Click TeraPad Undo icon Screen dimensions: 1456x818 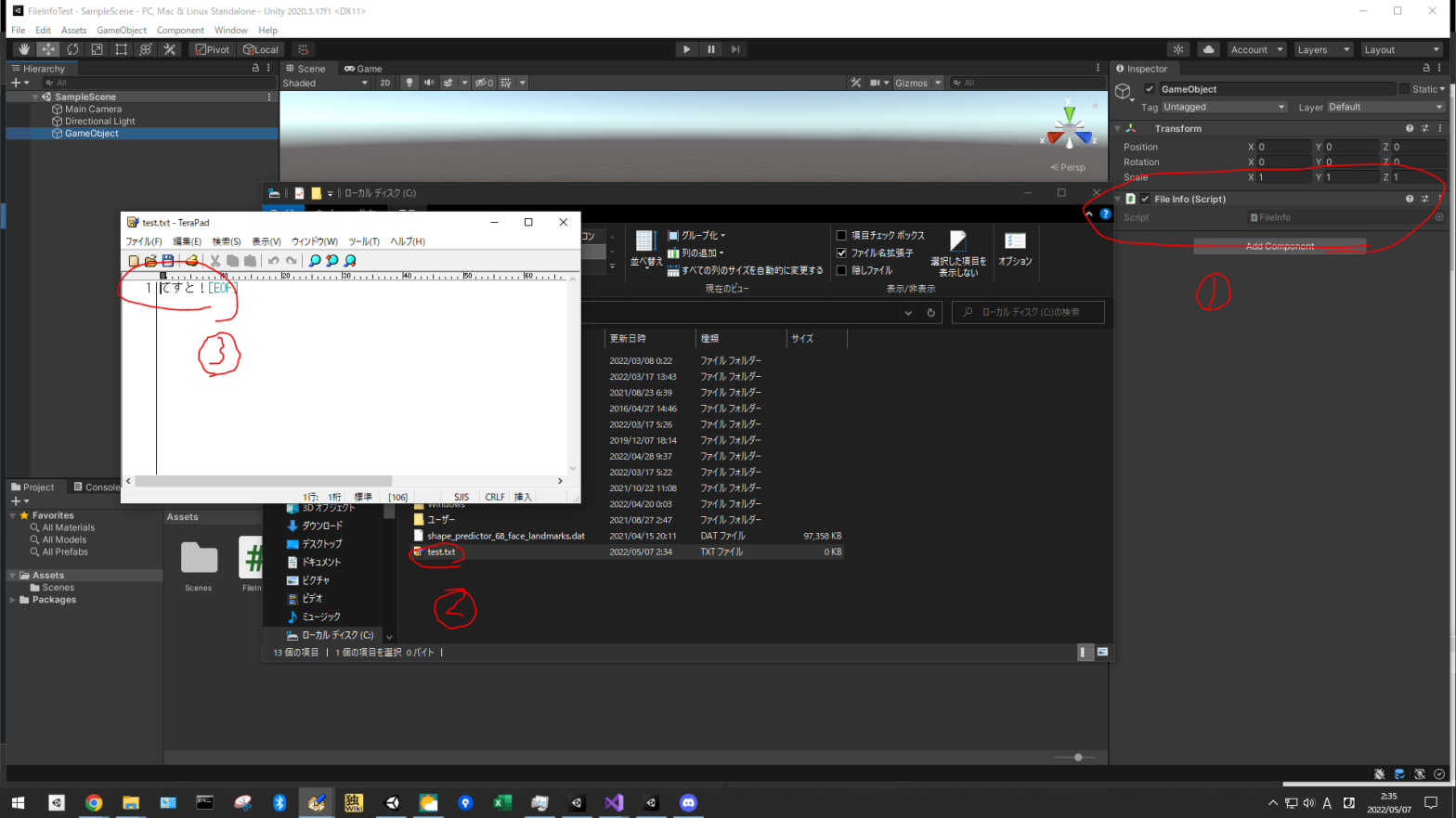point(274,261)
